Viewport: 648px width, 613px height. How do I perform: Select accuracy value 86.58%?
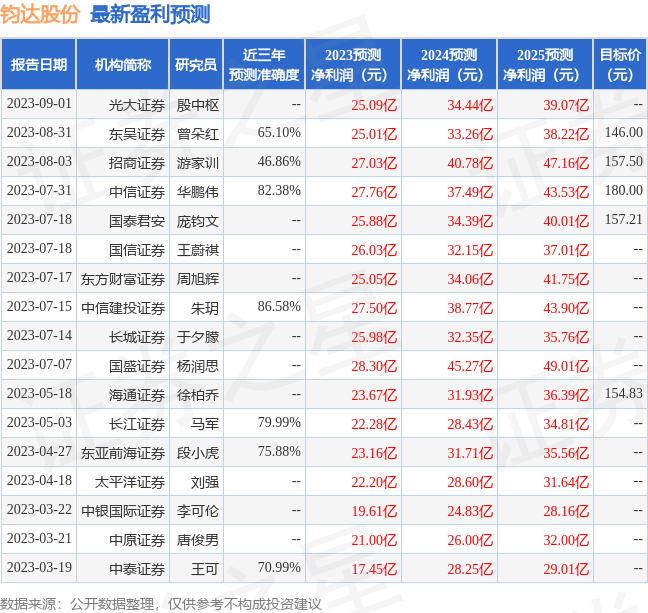[279, 307]
